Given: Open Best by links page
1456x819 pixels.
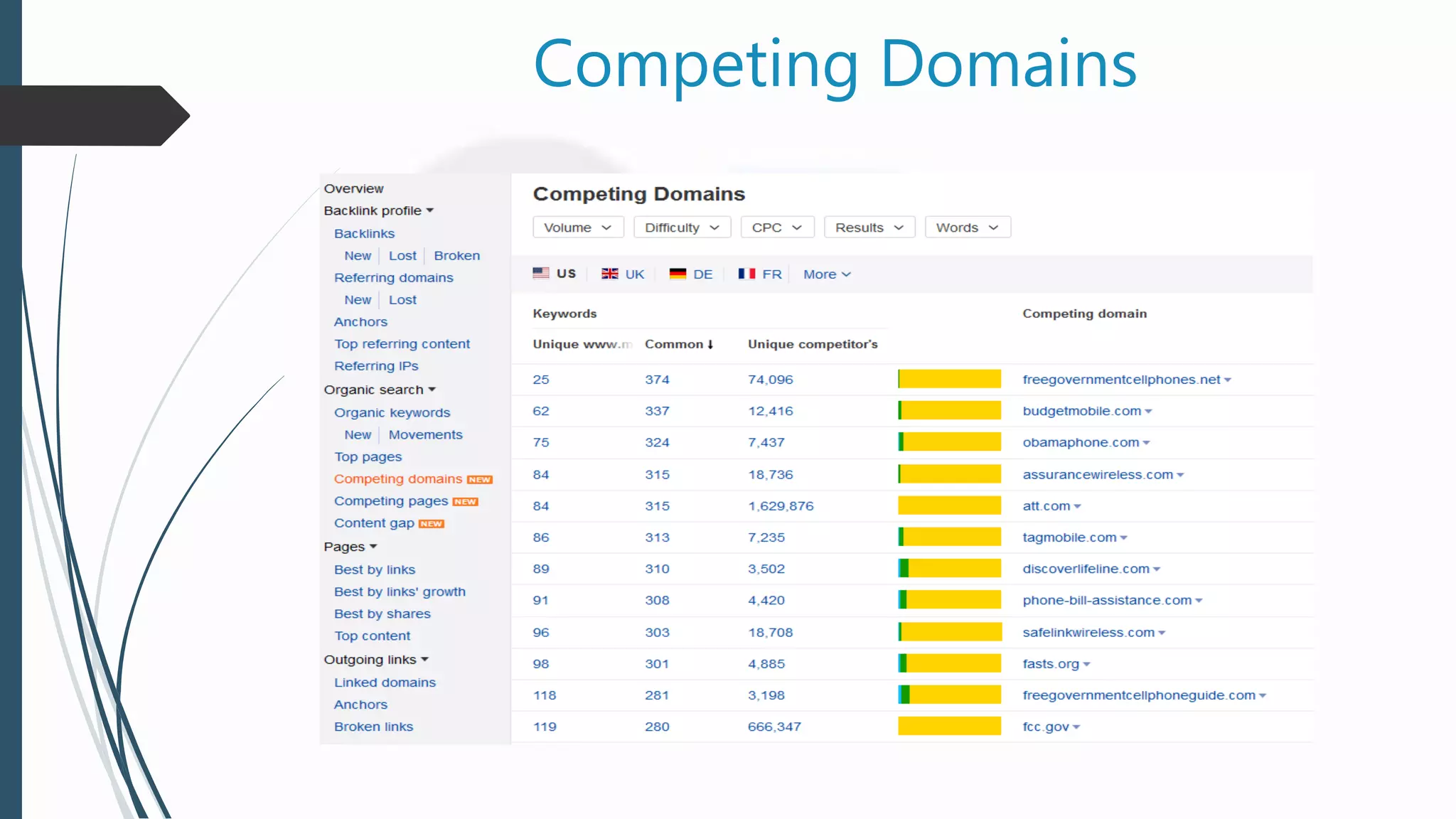Looking at the screenshot, I should [x=375, y=569].
